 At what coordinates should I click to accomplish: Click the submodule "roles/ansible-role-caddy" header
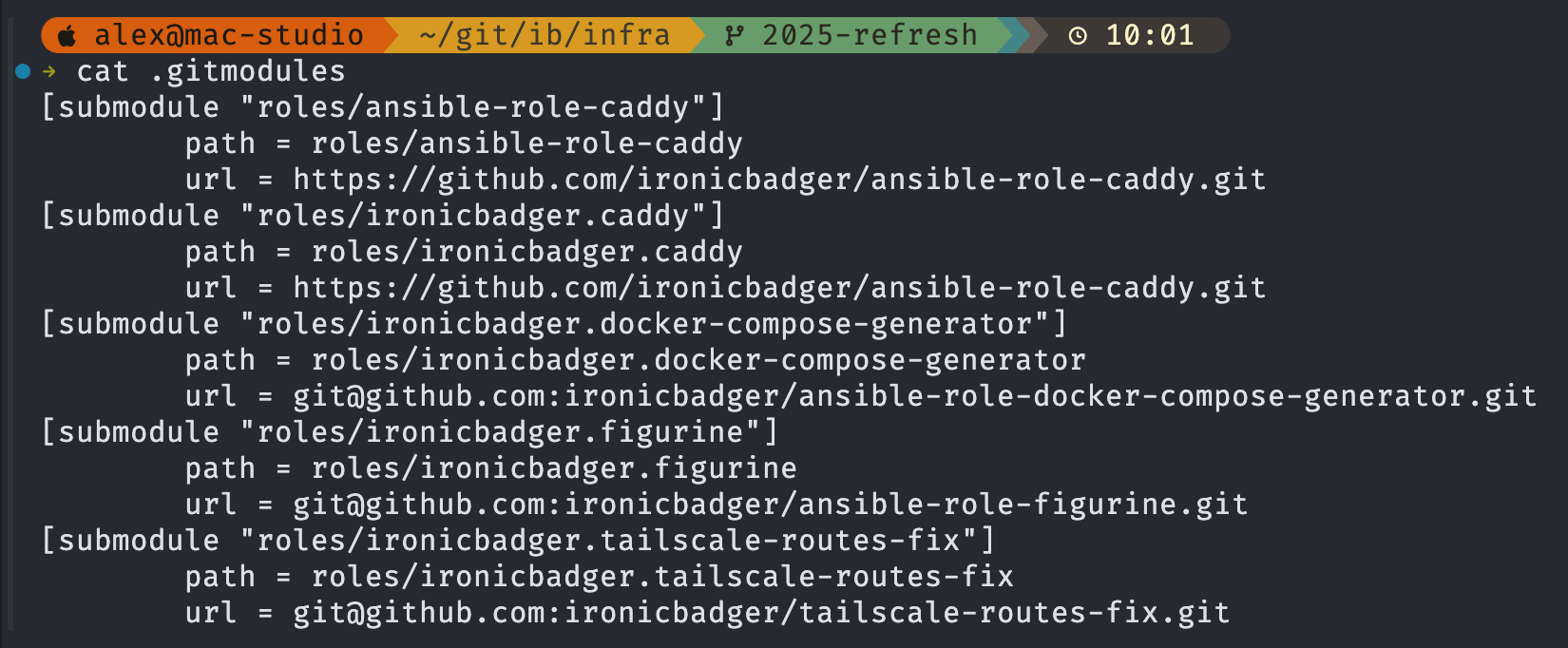[383, 107]
